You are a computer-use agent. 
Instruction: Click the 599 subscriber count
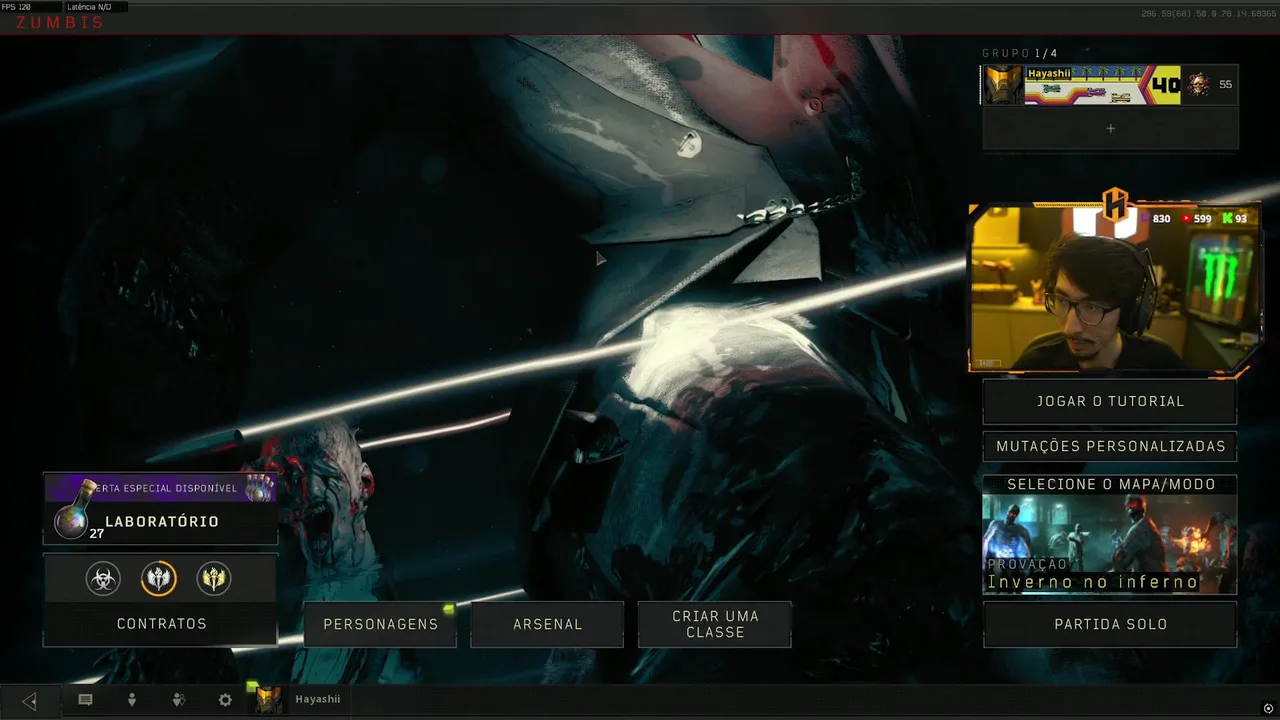1202,219
